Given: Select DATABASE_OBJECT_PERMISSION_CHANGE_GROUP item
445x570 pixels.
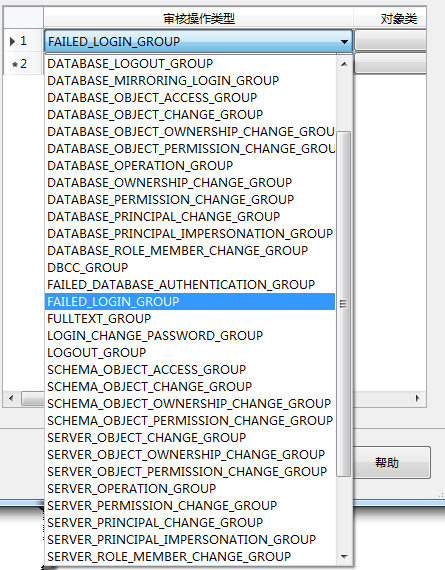Looking at the screenshot, I should (x=190, y=149).
